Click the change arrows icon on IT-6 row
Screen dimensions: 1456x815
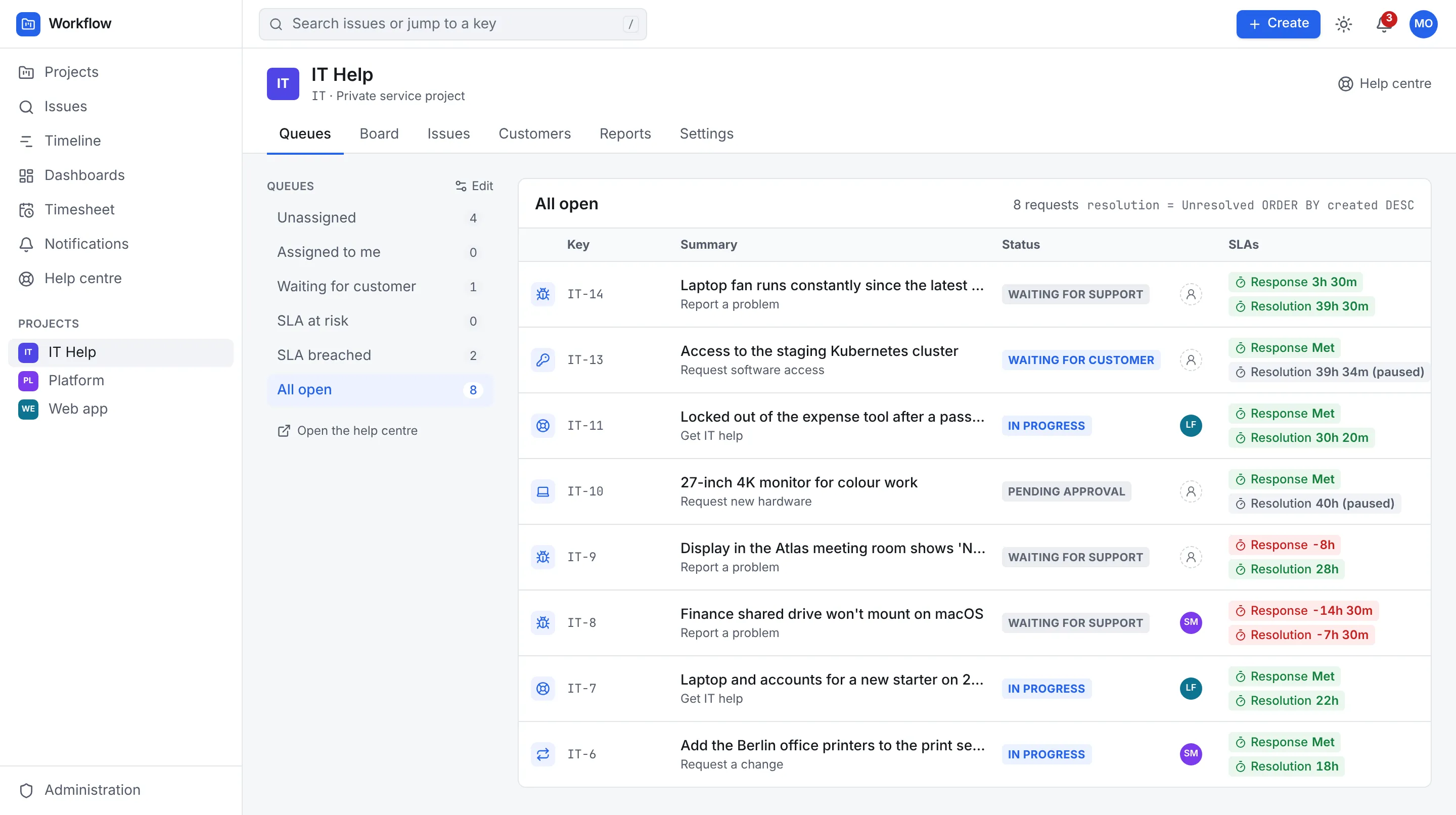(x=542, y=754)
